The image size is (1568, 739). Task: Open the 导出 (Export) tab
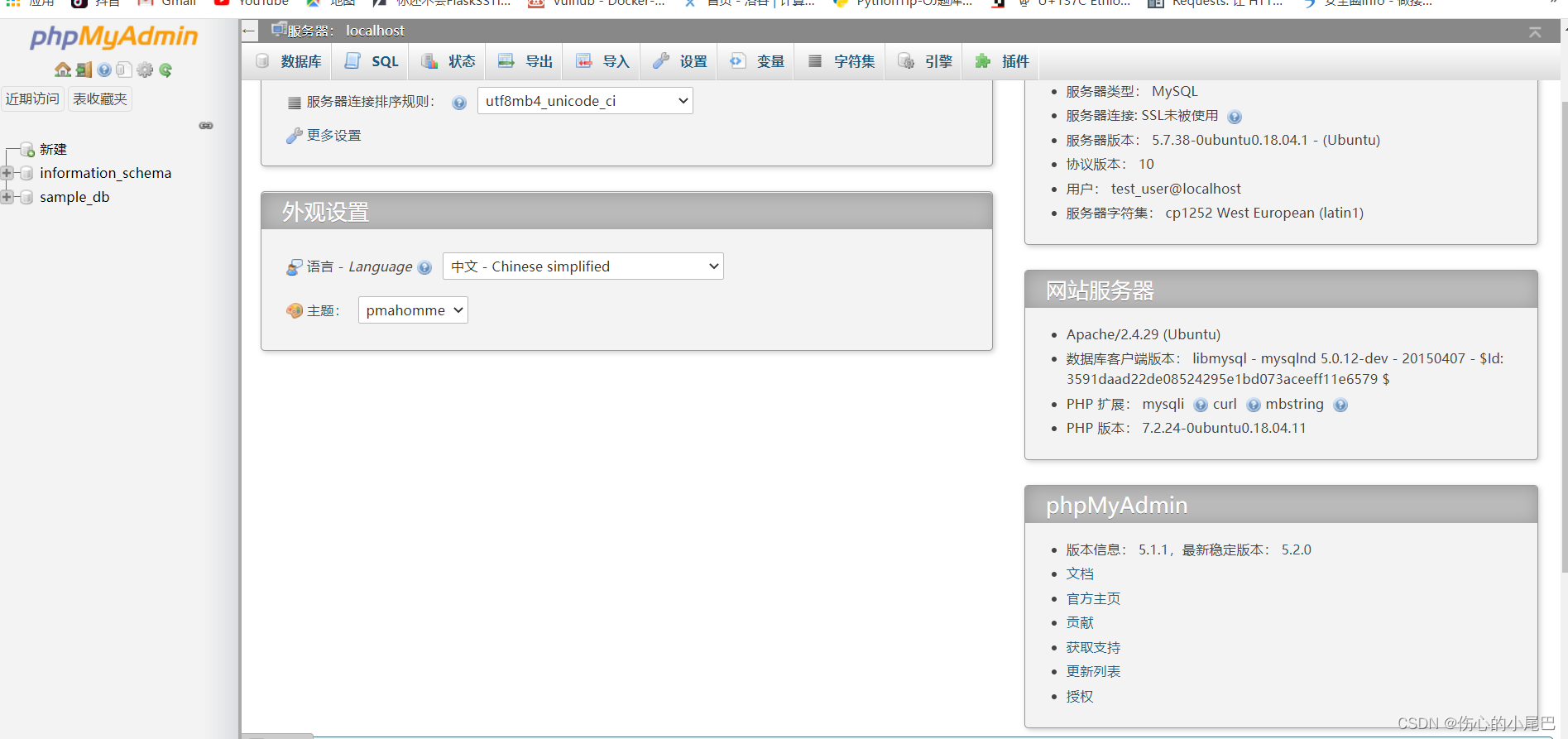[525, 61]
